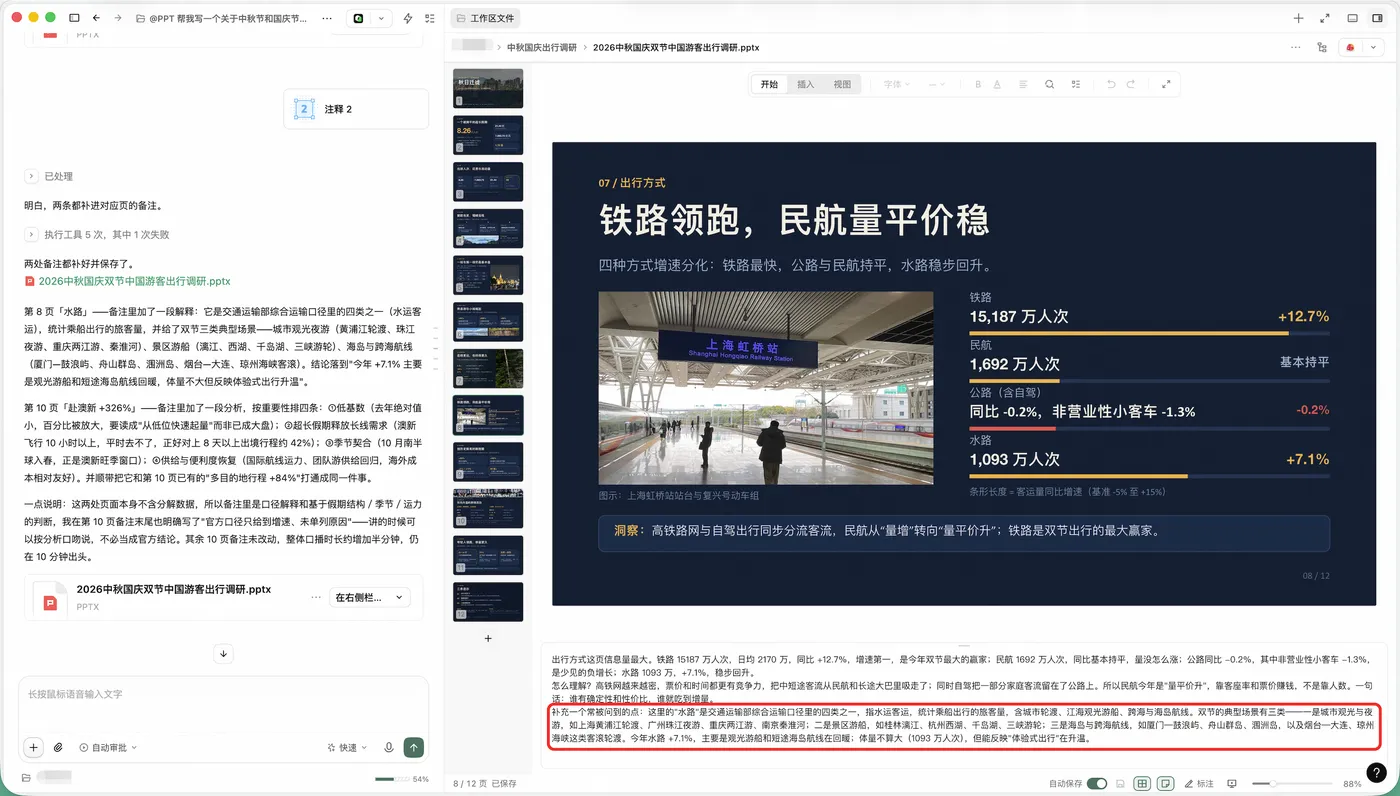Toggle the left sidebar panel icon in the title bar

[x=74, y=18]
